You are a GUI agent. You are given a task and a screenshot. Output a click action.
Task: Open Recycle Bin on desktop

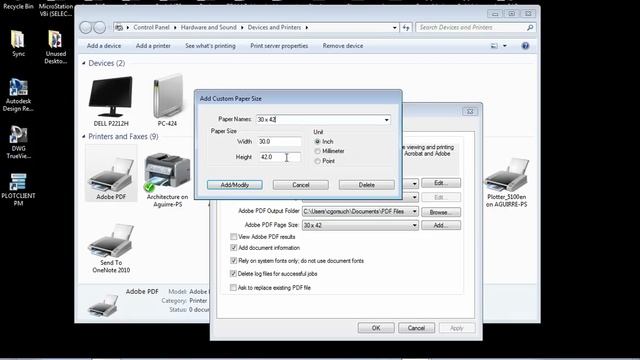(x=18, y=6)
